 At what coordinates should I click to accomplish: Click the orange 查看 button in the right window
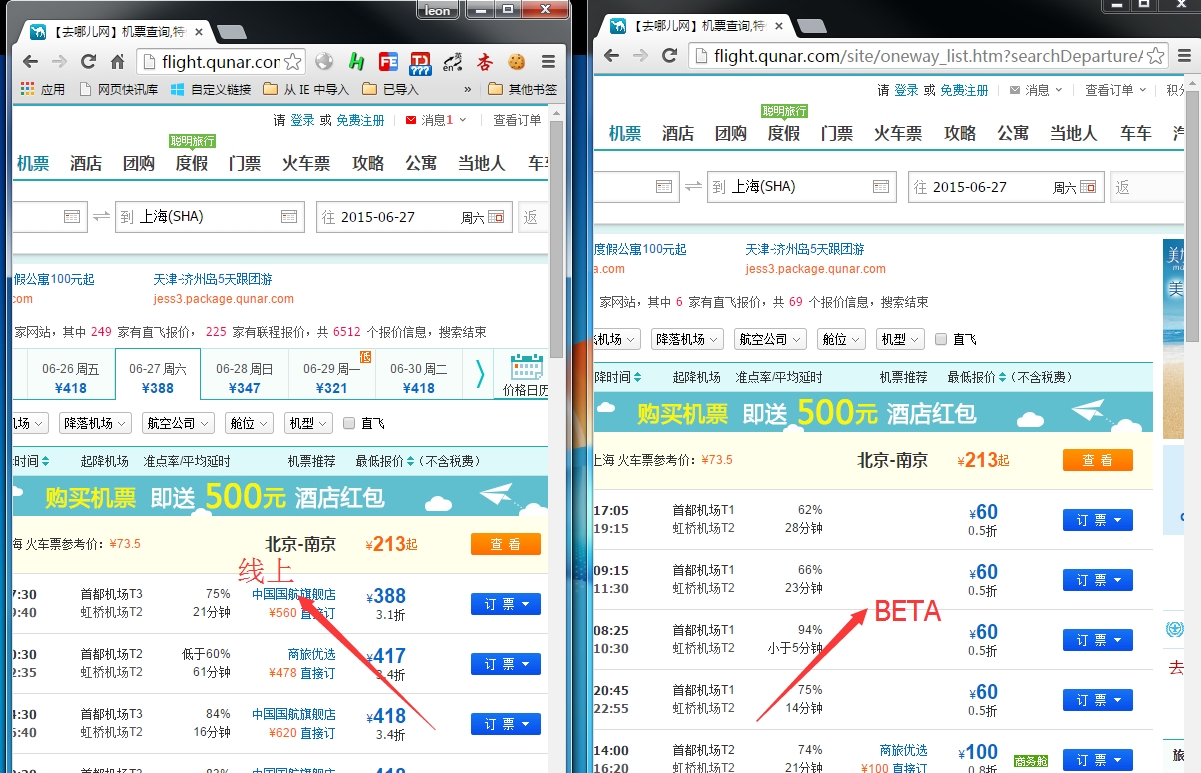[x=1098, y=460]
